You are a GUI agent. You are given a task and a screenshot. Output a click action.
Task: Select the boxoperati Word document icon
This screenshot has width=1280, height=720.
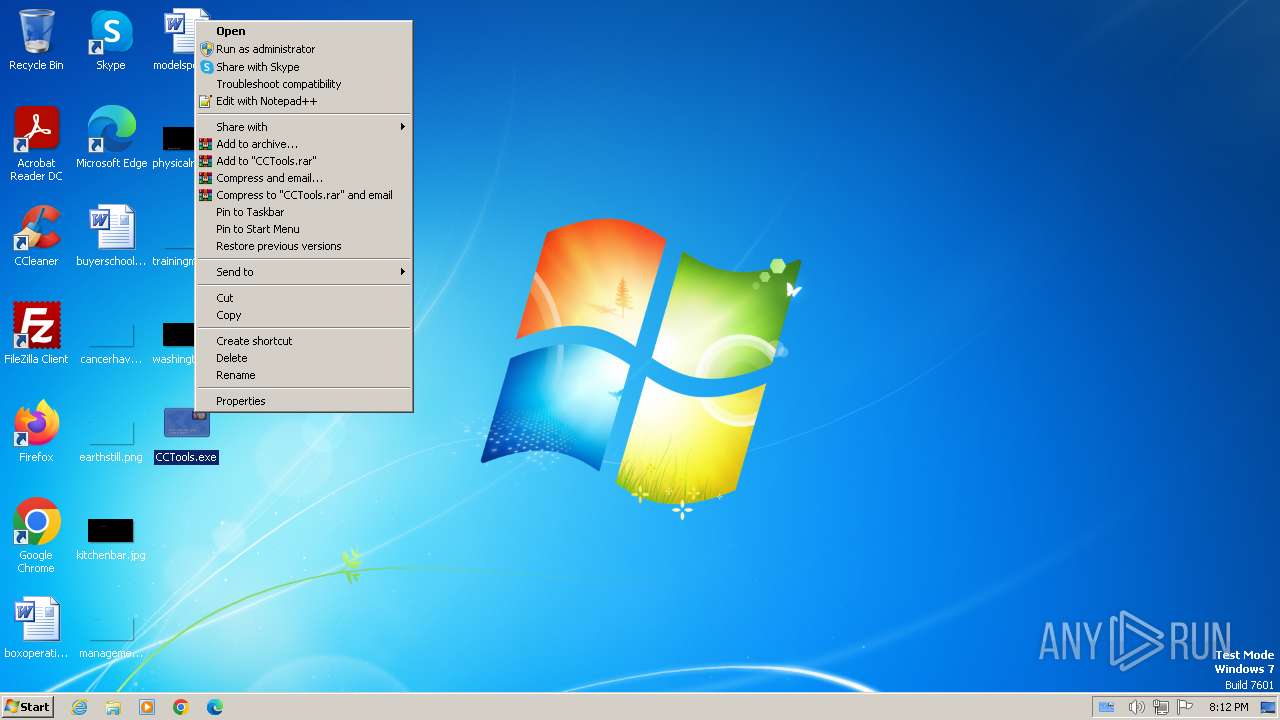36,628
